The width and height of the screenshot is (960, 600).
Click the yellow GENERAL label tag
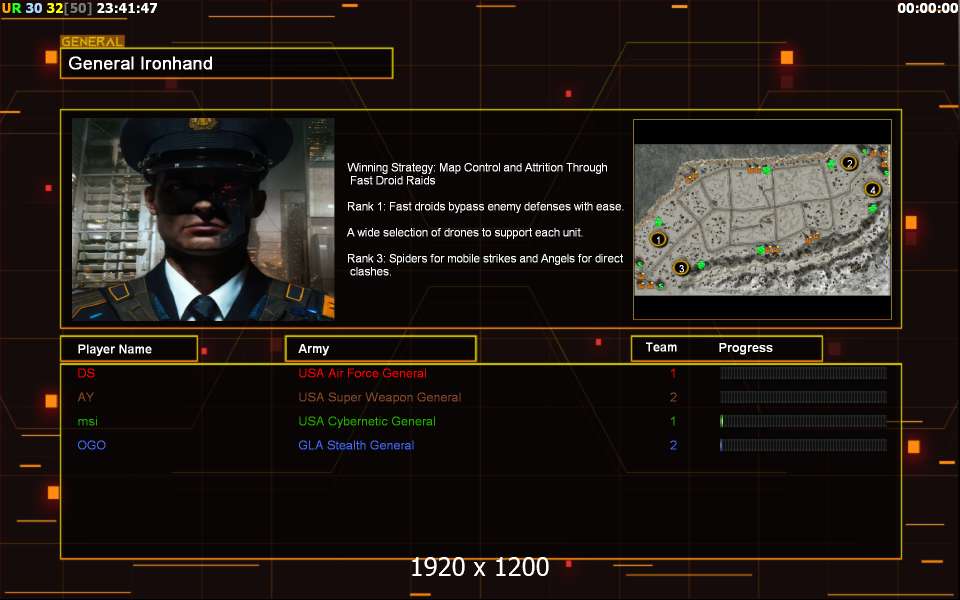coord(92,42)
